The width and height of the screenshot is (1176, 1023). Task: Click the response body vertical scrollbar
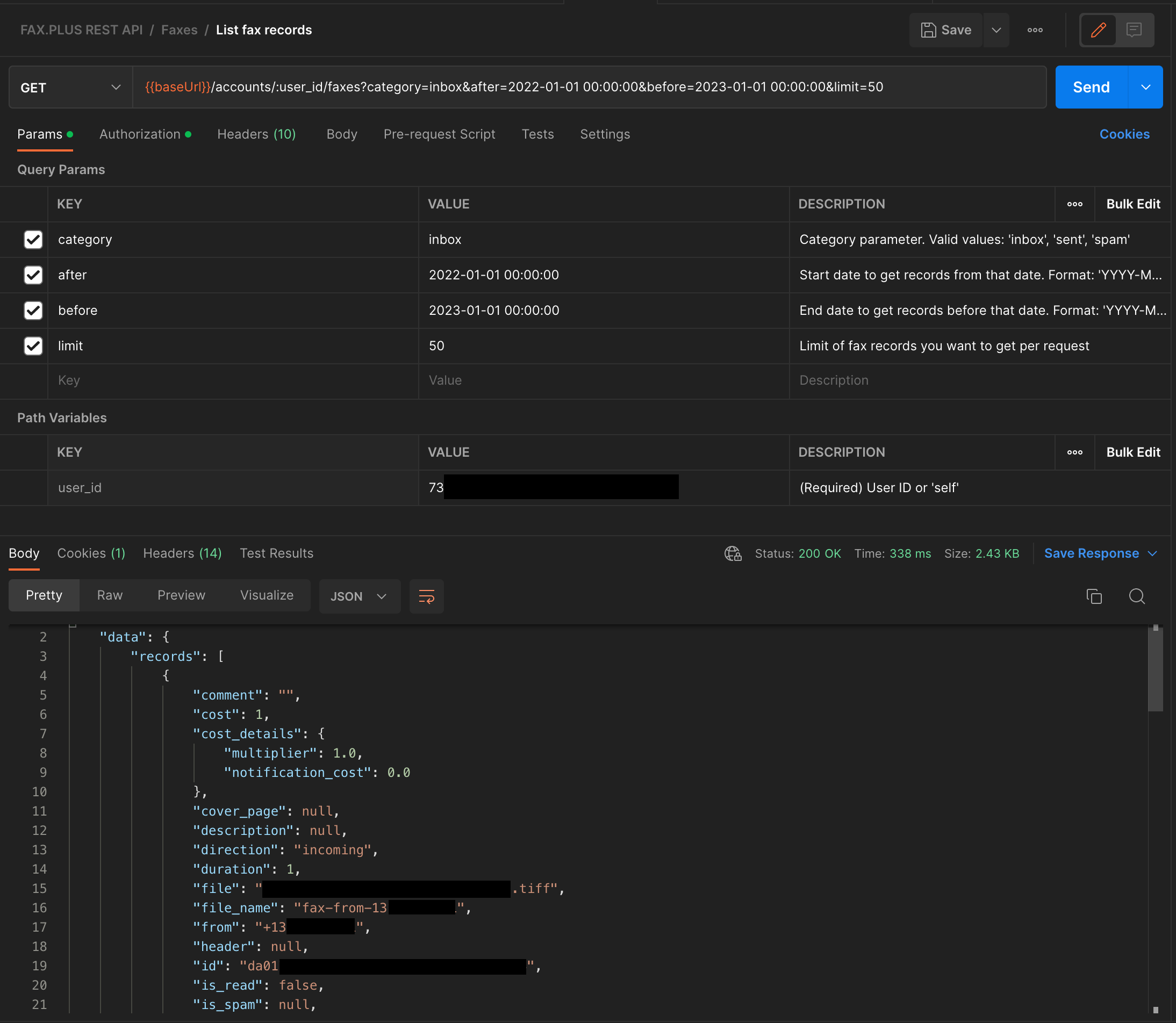coord(1155,669)
